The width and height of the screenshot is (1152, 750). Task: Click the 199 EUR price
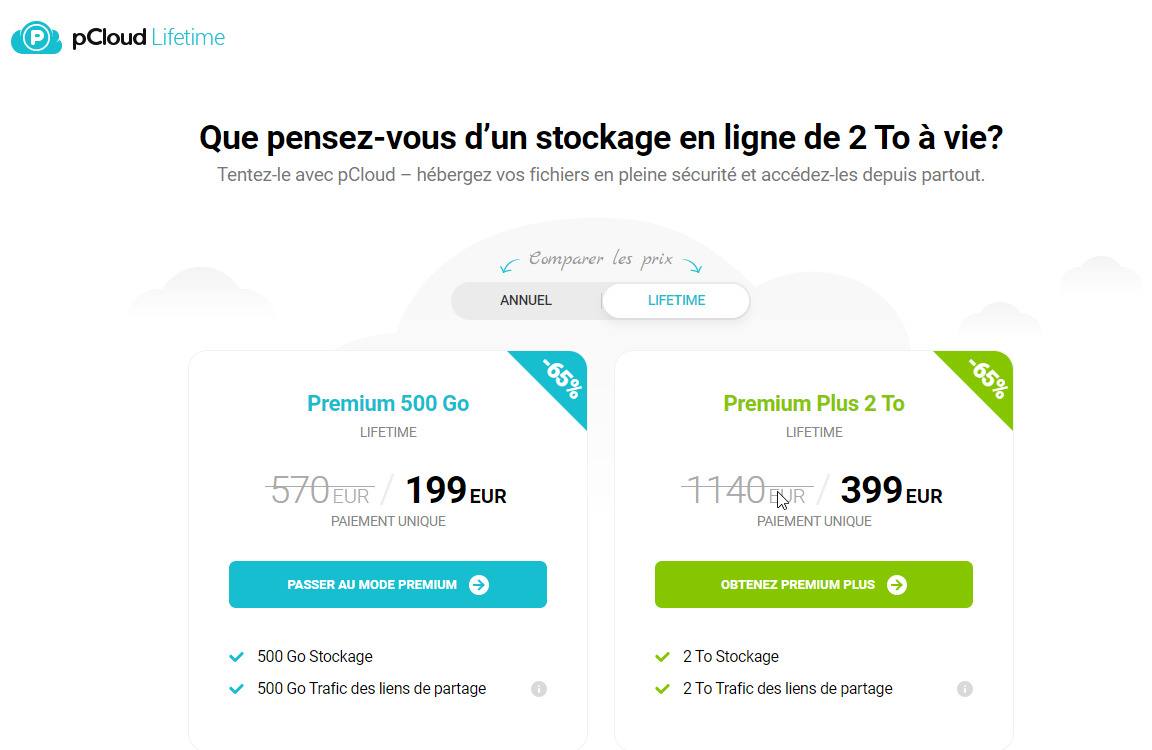(x=455, y=491)
